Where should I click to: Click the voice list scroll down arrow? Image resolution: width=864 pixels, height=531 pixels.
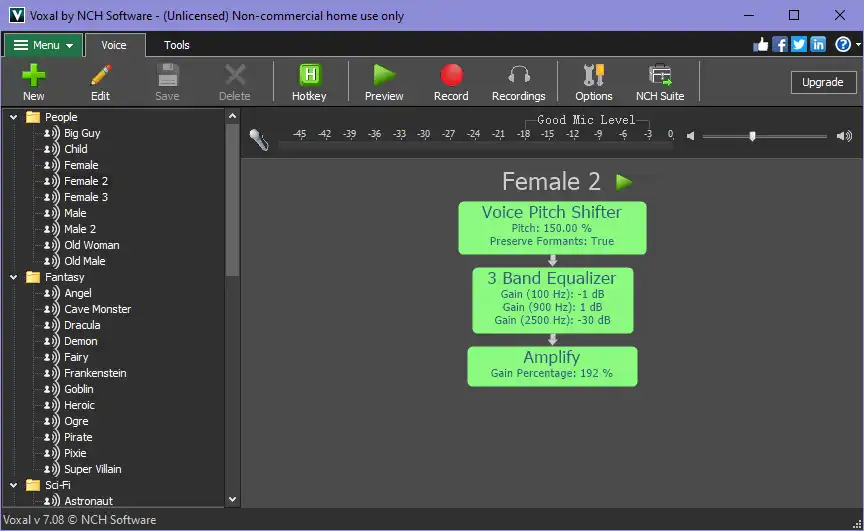tap(233, 500)
